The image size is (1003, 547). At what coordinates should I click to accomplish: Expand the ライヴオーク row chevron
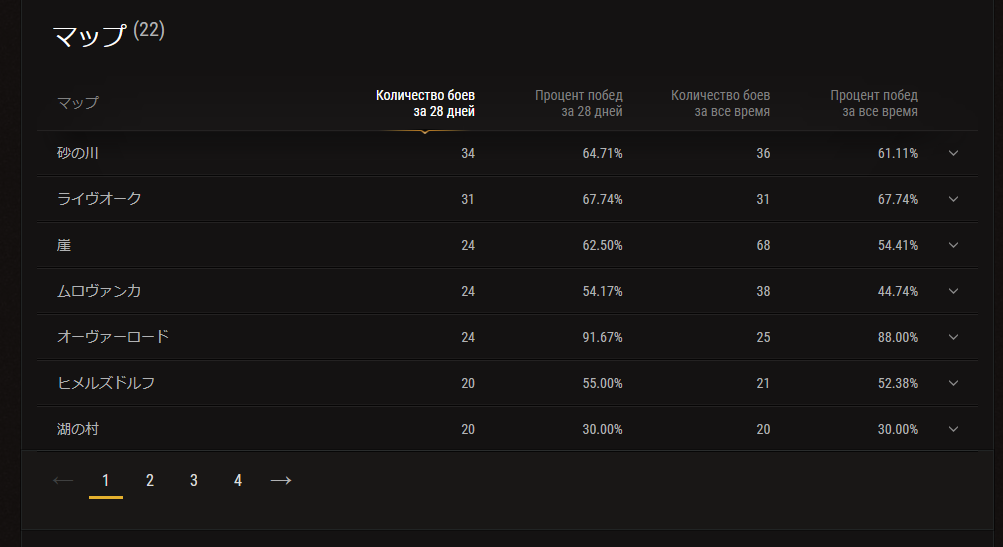pos(953,200)
